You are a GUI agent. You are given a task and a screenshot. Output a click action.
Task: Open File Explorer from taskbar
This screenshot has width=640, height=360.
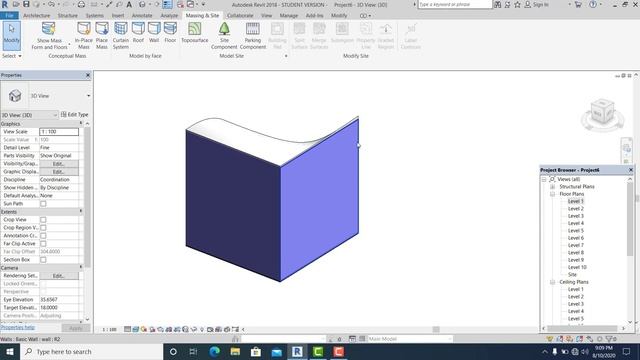pyautogui.click(x=235, y=351)
